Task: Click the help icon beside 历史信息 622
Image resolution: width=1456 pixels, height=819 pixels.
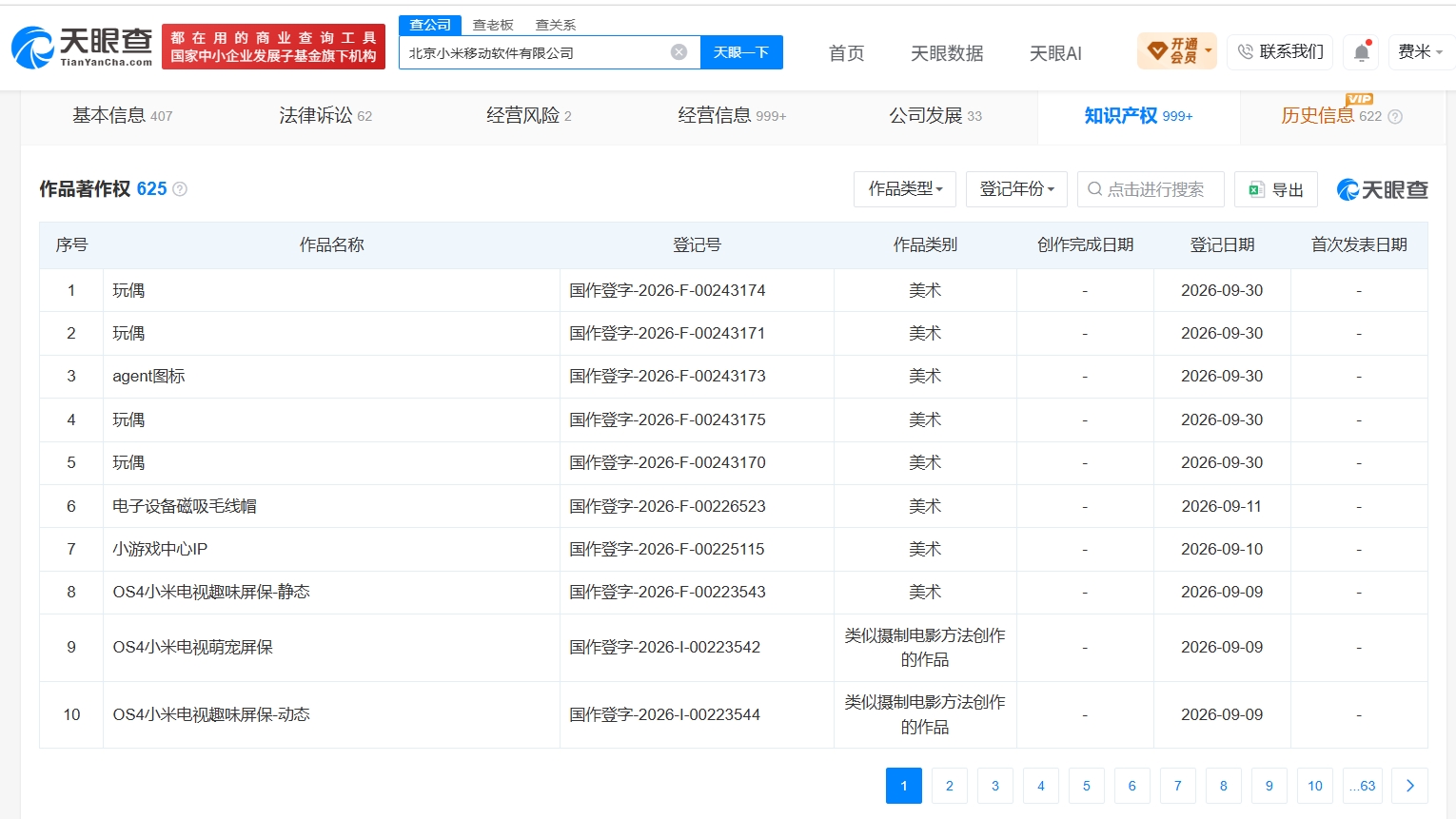Action: [1395, 116]
